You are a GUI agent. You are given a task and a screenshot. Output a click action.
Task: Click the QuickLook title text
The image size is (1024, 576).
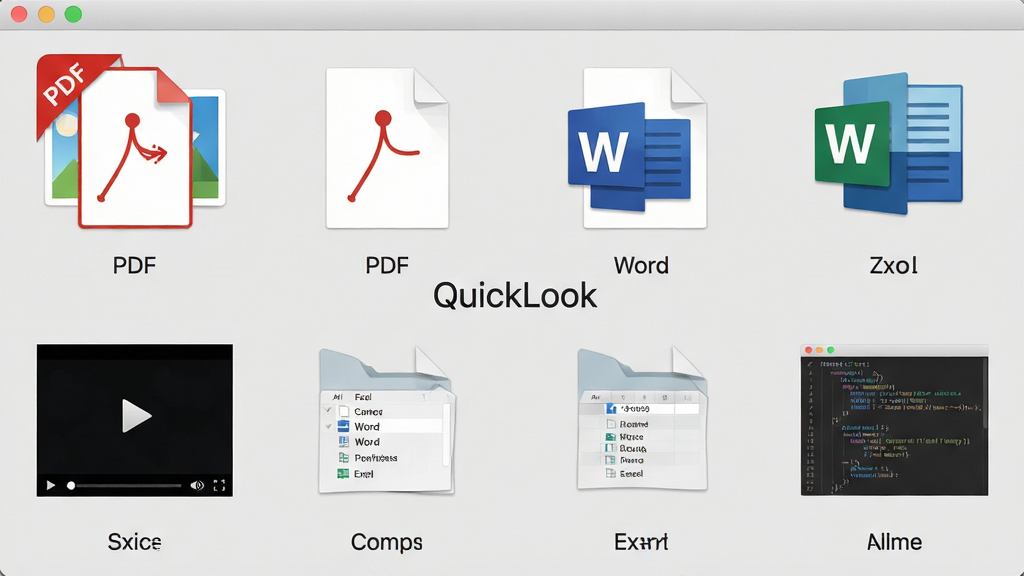[515, 295]
